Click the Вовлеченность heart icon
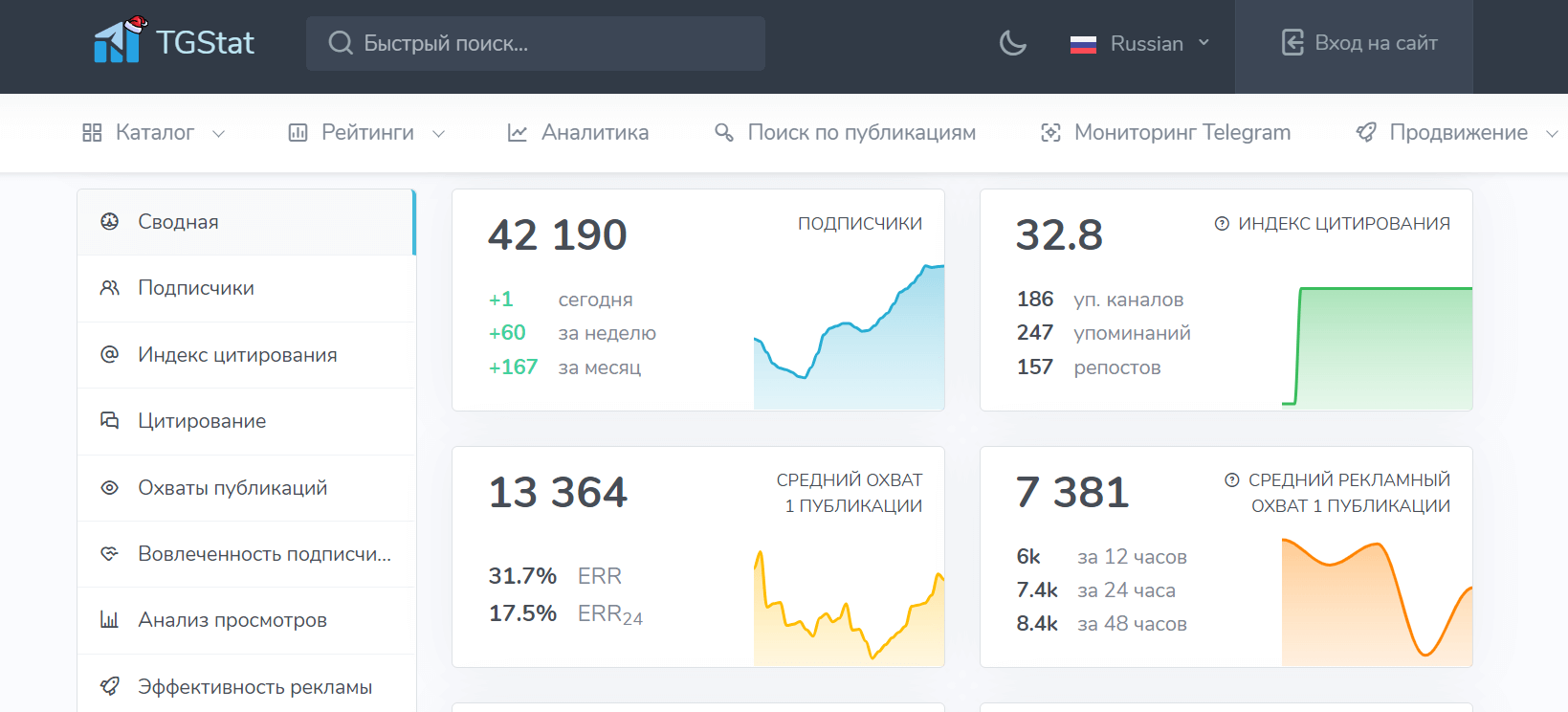Screen dimensions: 1568x712 110,554
